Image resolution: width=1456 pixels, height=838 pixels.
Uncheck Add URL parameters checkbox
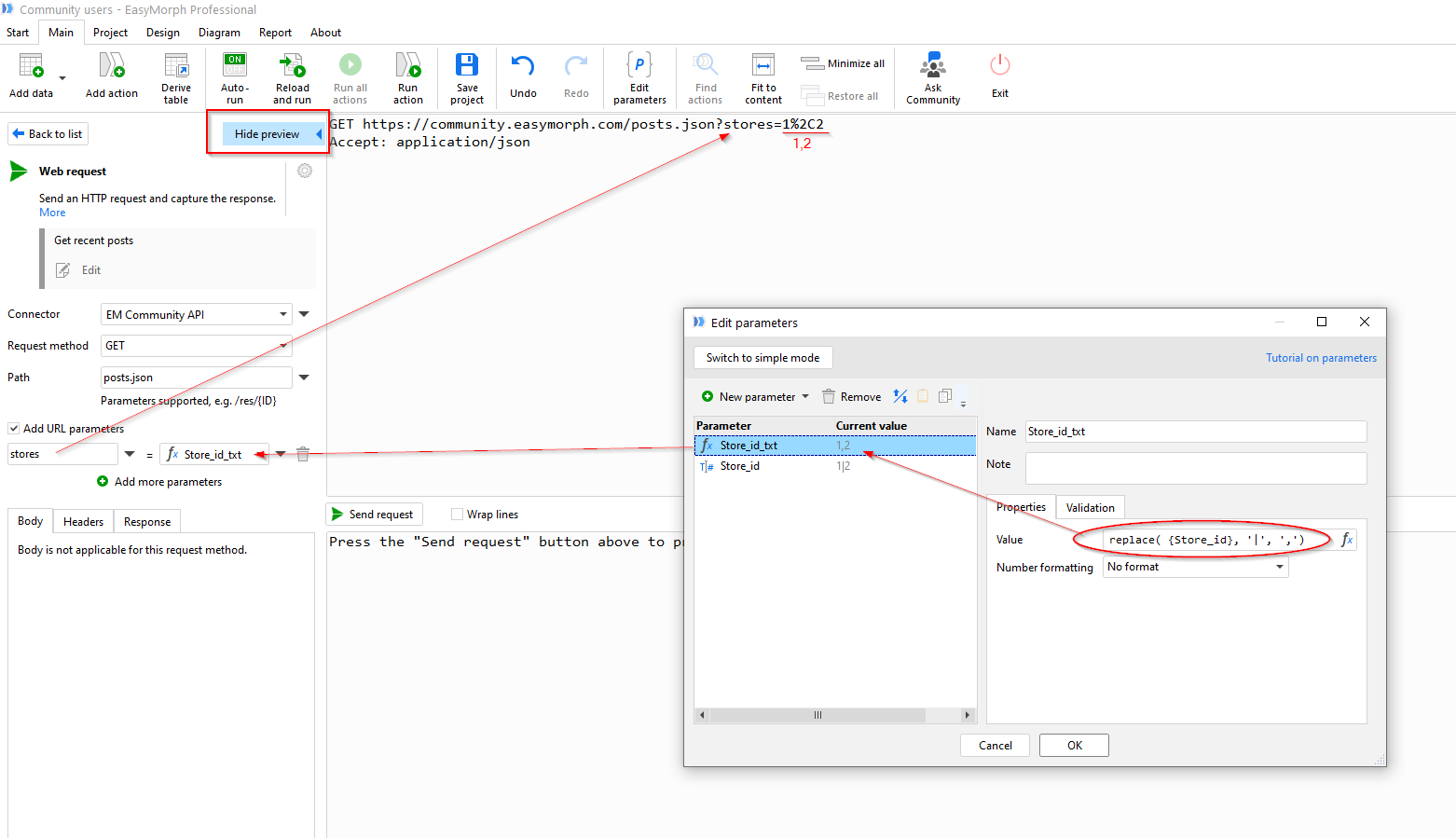point(14,429)
